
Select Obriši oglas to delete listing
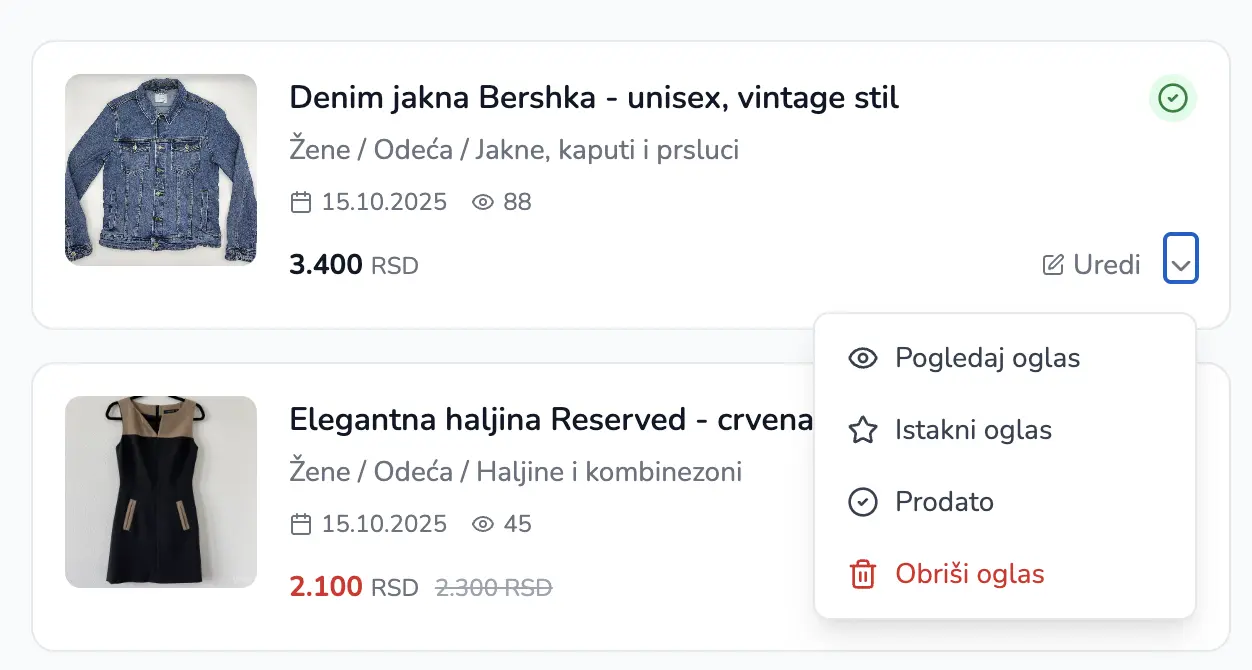tap(969, 574)
